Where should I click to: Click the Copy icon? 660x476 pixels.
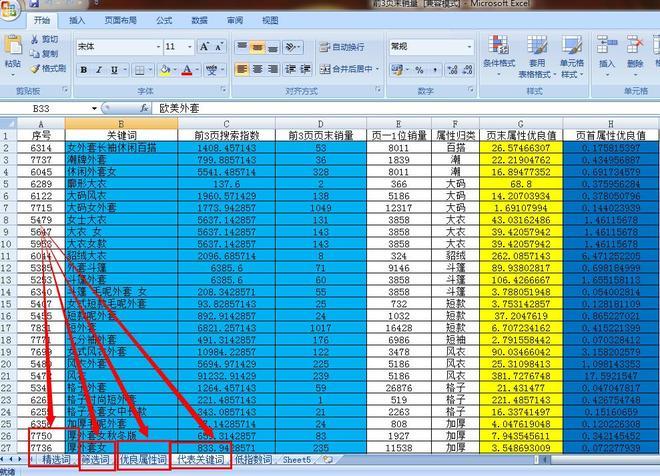[x=35, y=53]
